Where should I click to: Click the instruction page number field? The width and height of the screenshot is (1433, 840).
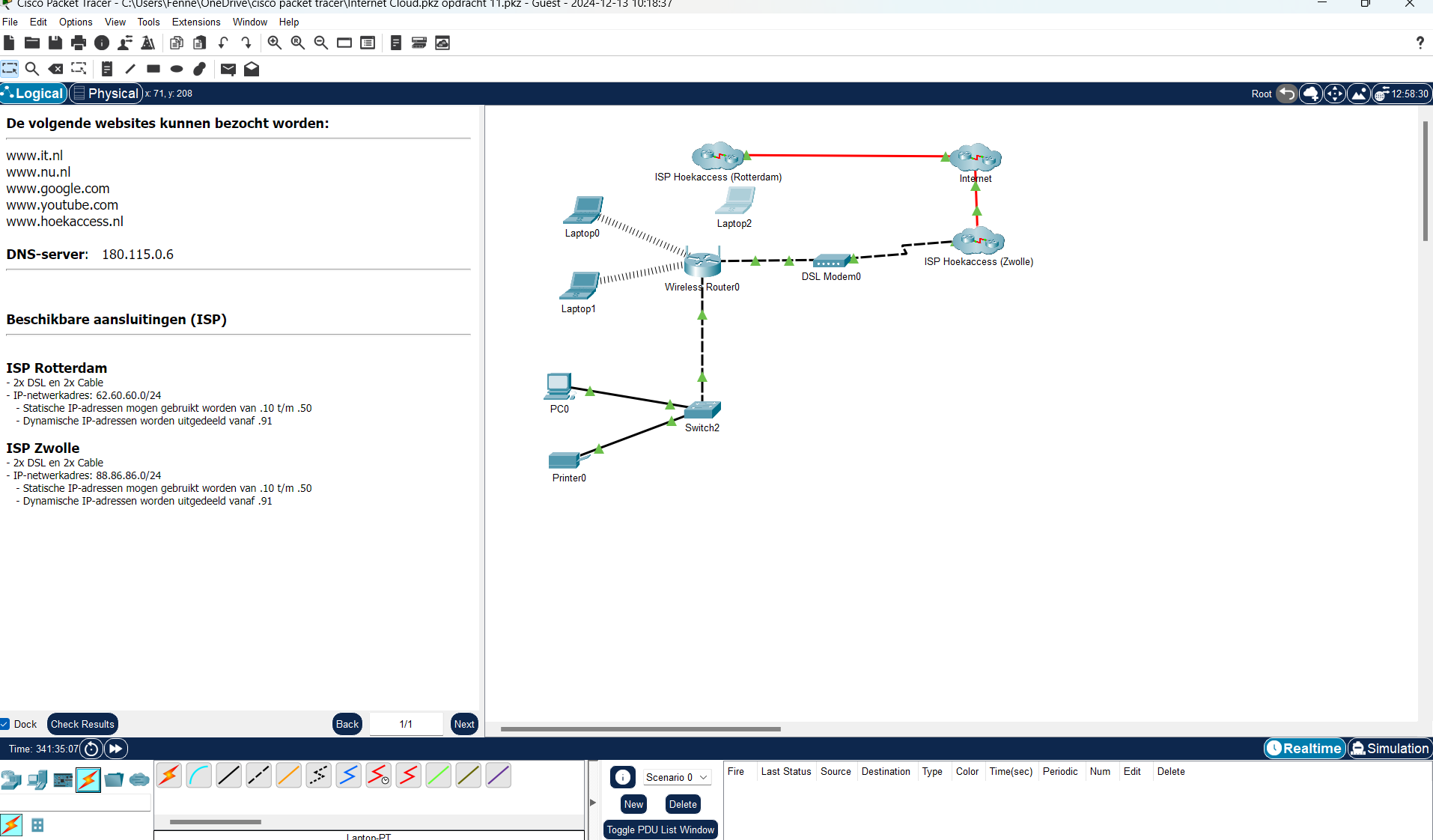tap(406, 724)
